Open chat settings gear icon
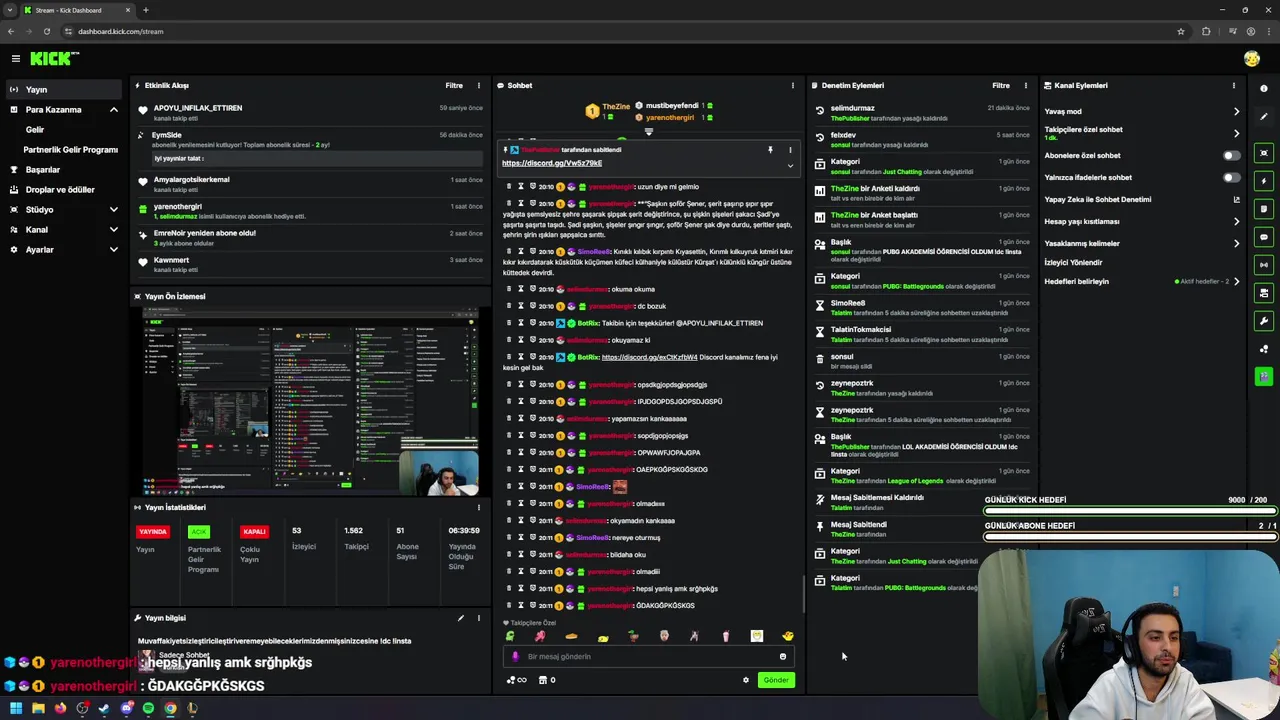The height and width of the screenshot is (720, 1280). pyautogui.click(x=745, y=680)
